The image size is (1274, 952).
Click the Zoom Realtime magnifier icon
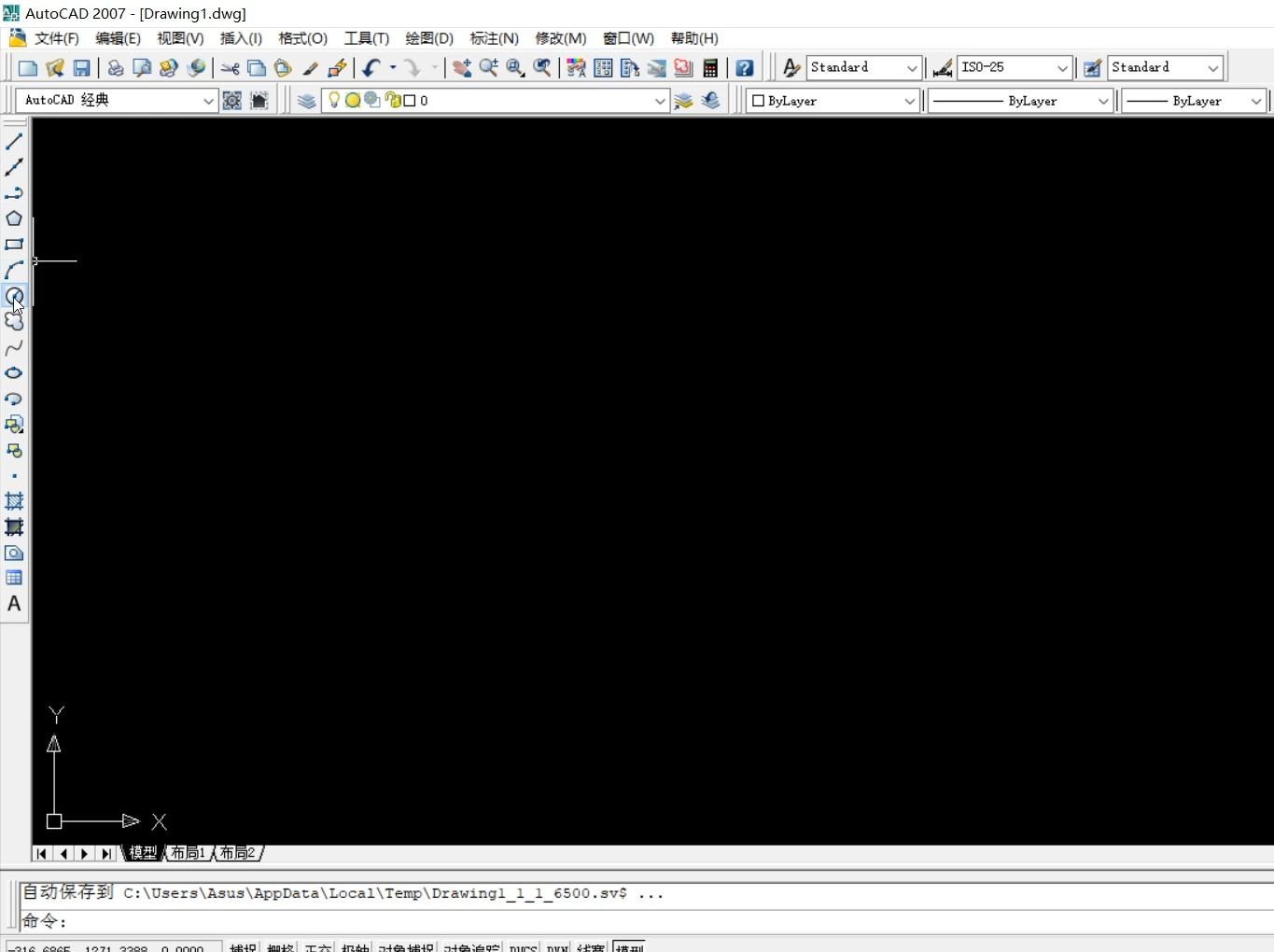point(488,67)
